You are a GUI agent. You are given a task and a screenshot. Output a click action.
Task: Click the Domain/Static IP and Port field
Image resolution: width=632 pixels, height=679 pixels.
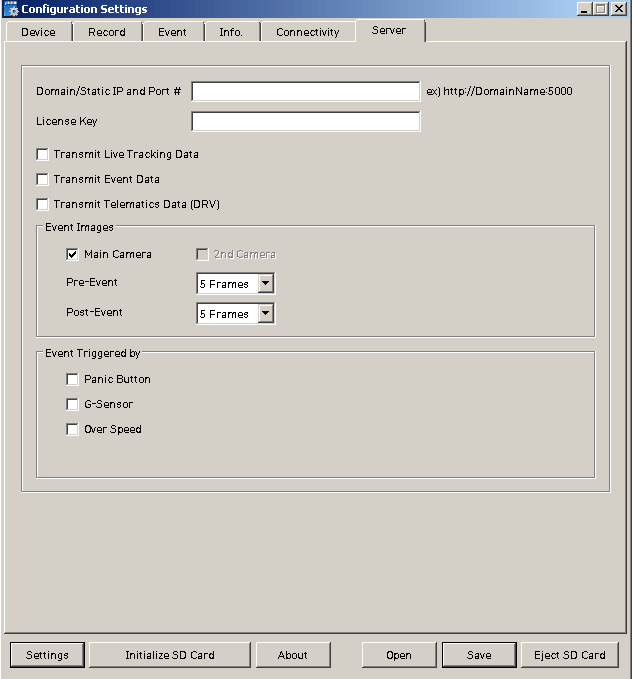tap(305, 91)
